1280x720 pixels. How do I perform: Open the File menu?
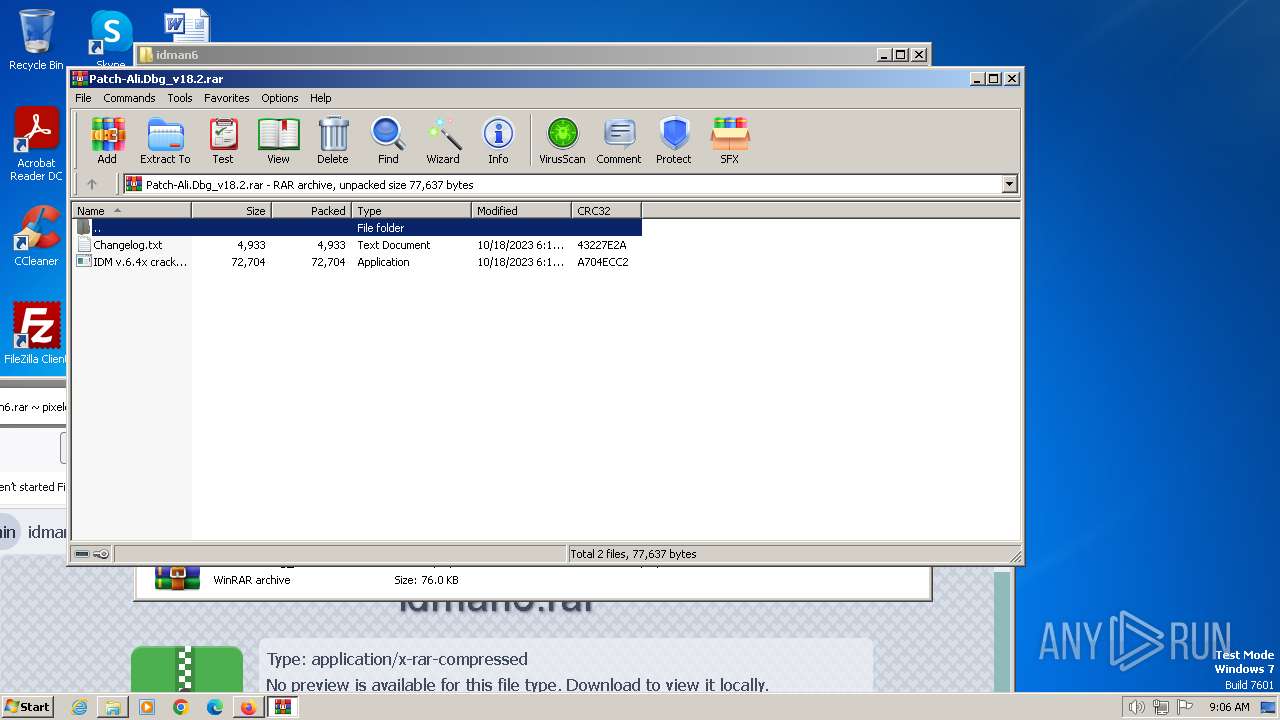[x=83, y=98]
